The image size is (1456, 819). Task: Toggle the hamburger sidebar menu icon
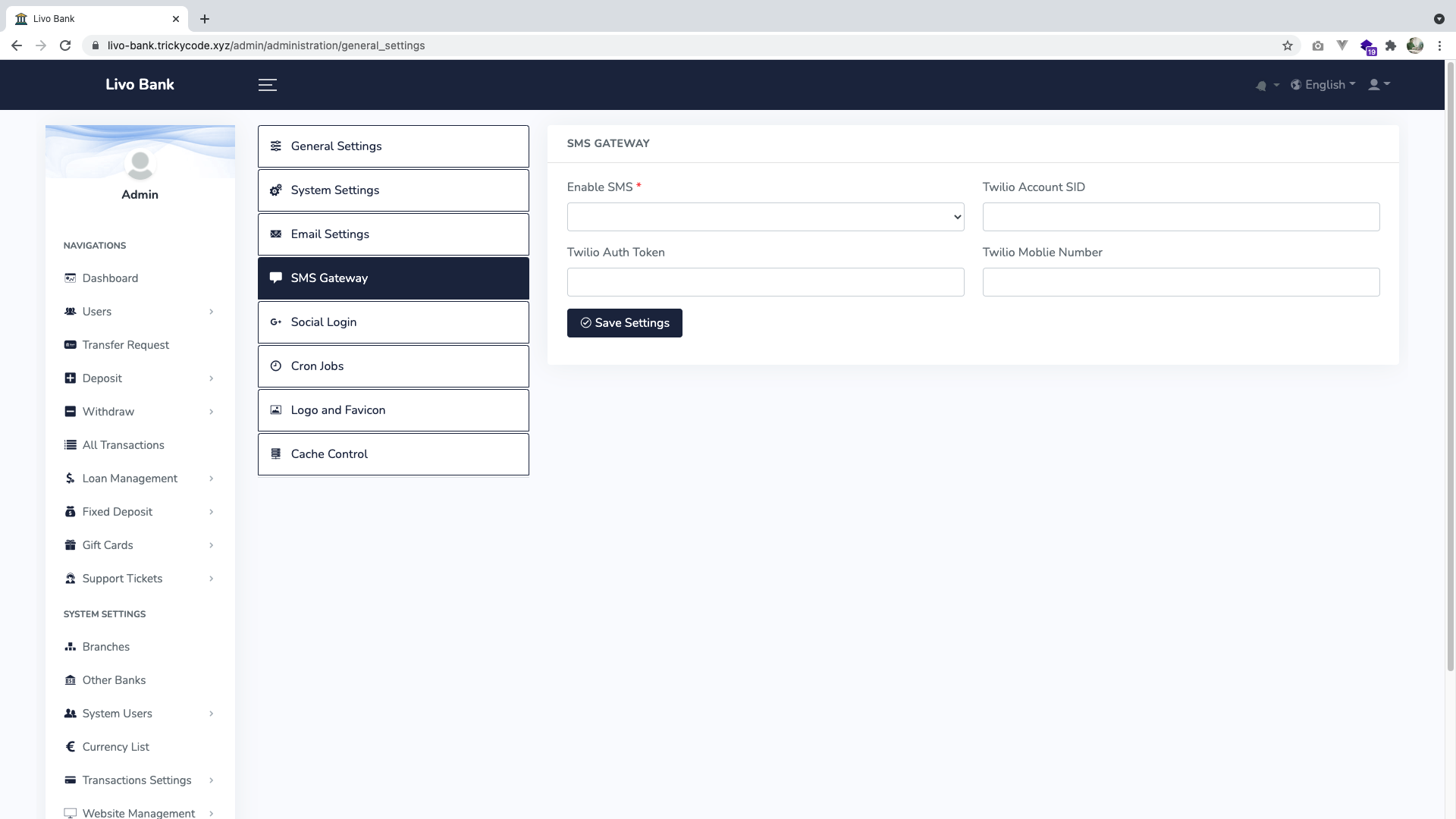click(267, 85)
